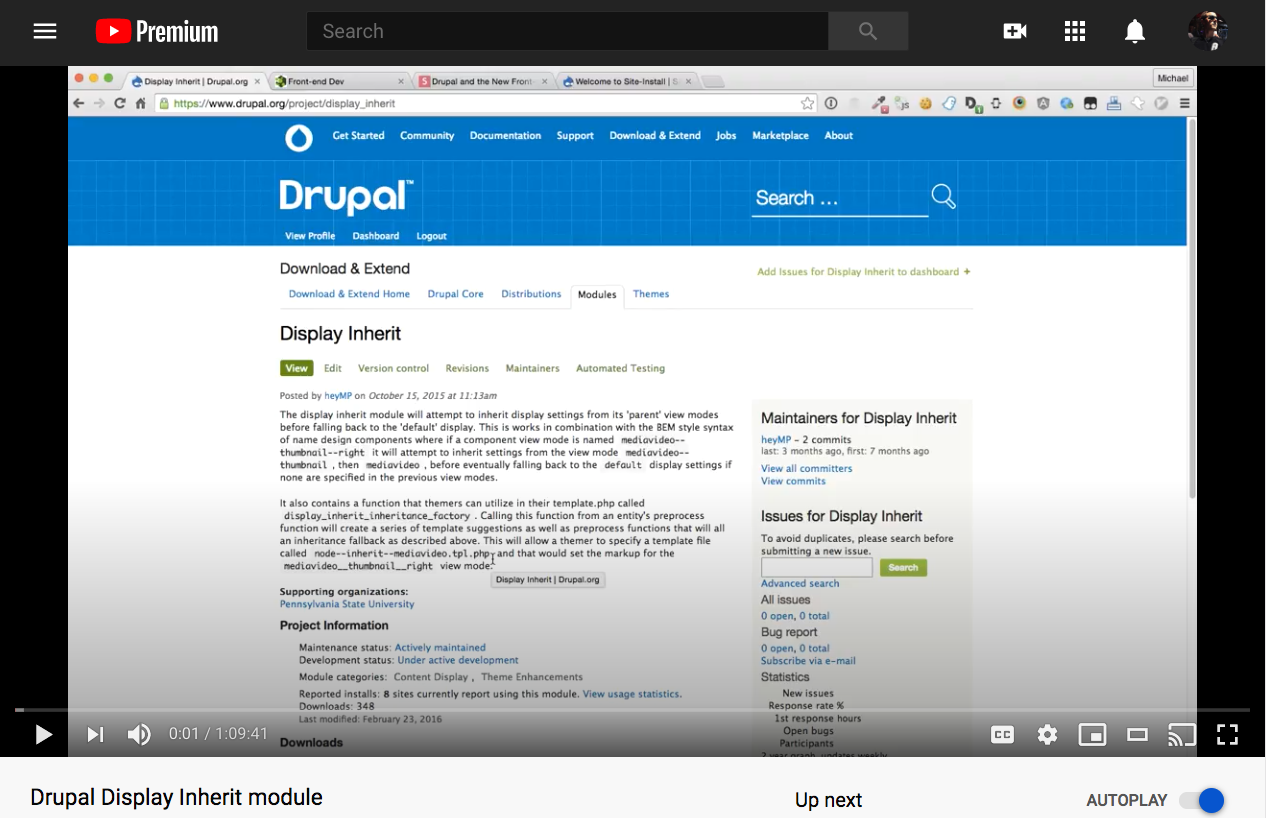Open the Marketplace menu item
The image size is (1266, 818).
(x=780, y=136)
